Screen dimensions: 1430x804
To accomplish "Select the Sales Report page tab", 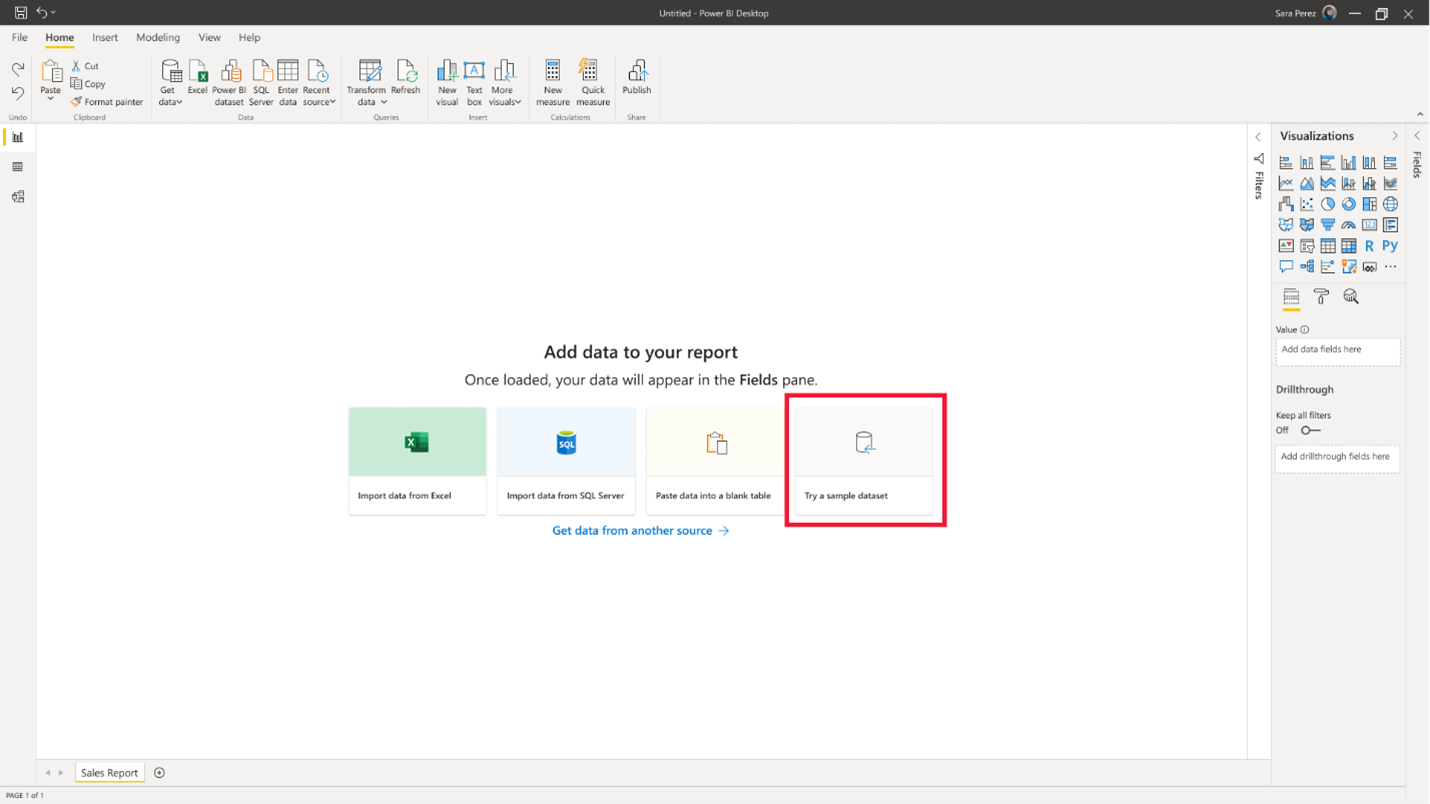I will click(x=109, y=772).
